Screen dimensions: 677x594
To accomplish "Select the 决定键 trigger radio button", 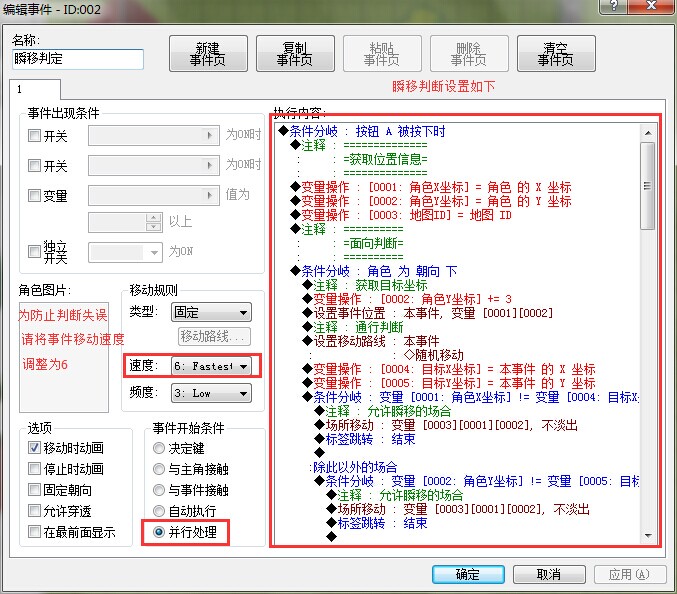I will [159, 448].
